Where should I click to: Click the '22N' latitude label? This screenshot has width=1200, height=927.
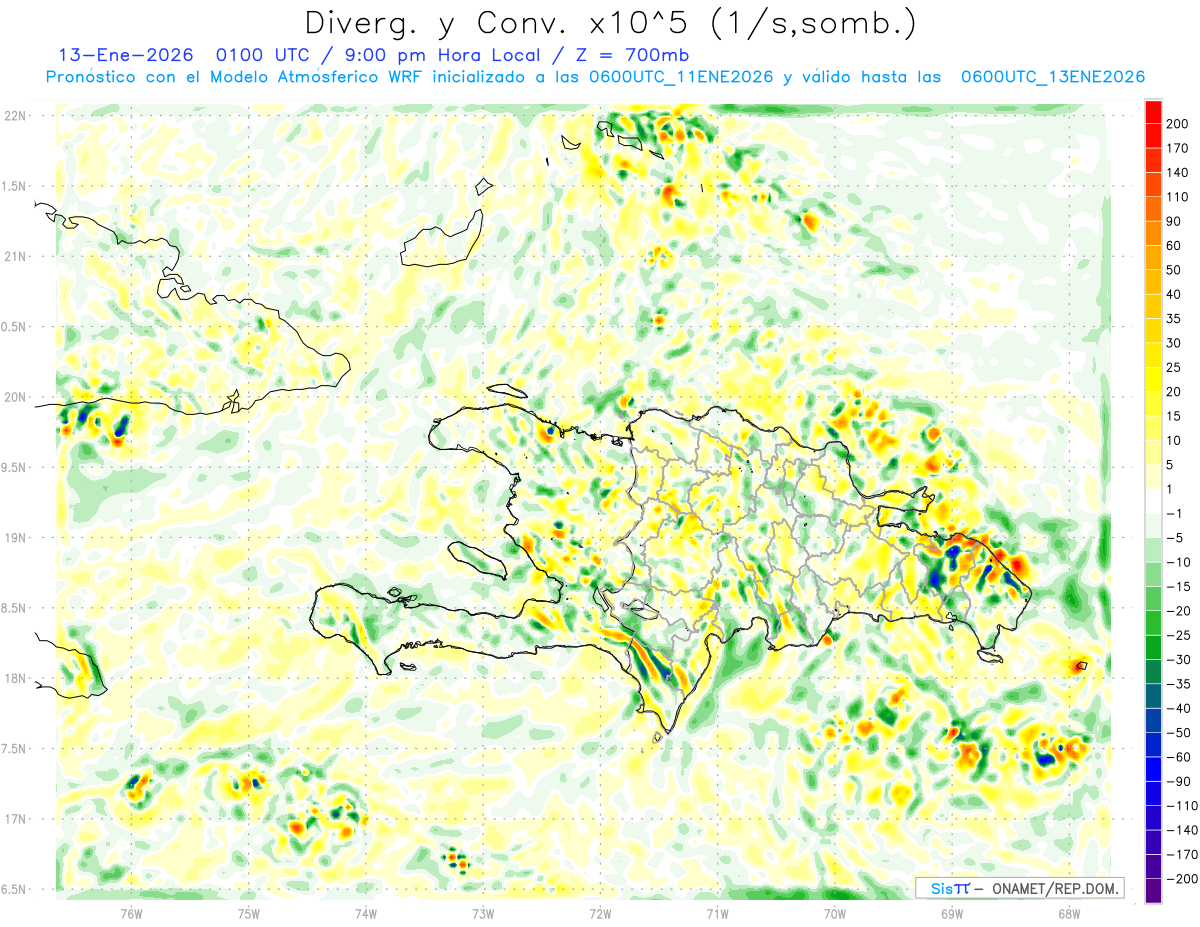pos(14,116)
